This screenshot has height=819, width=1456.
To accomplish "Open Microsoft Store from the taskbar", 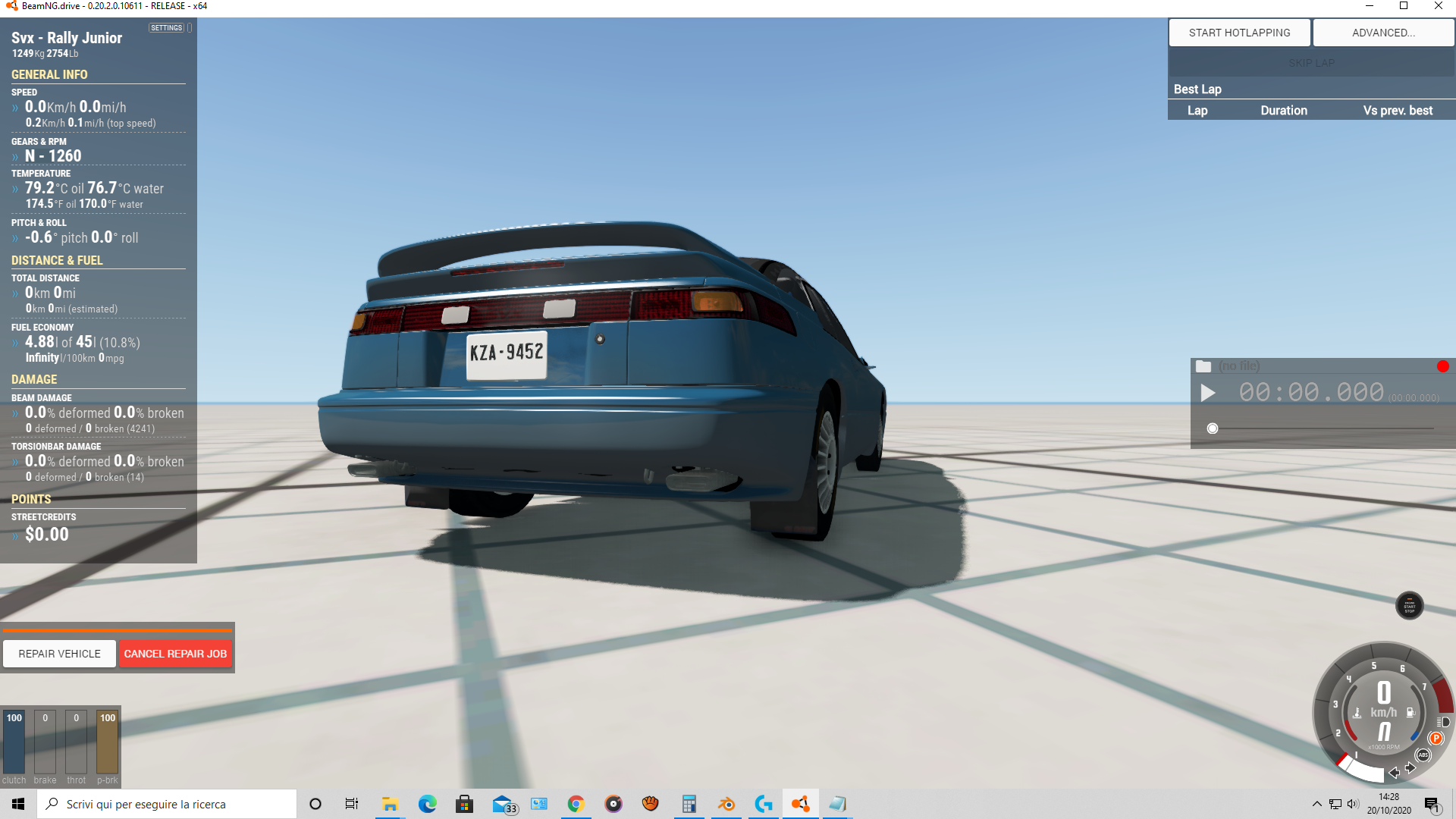I will click(464, 804).
